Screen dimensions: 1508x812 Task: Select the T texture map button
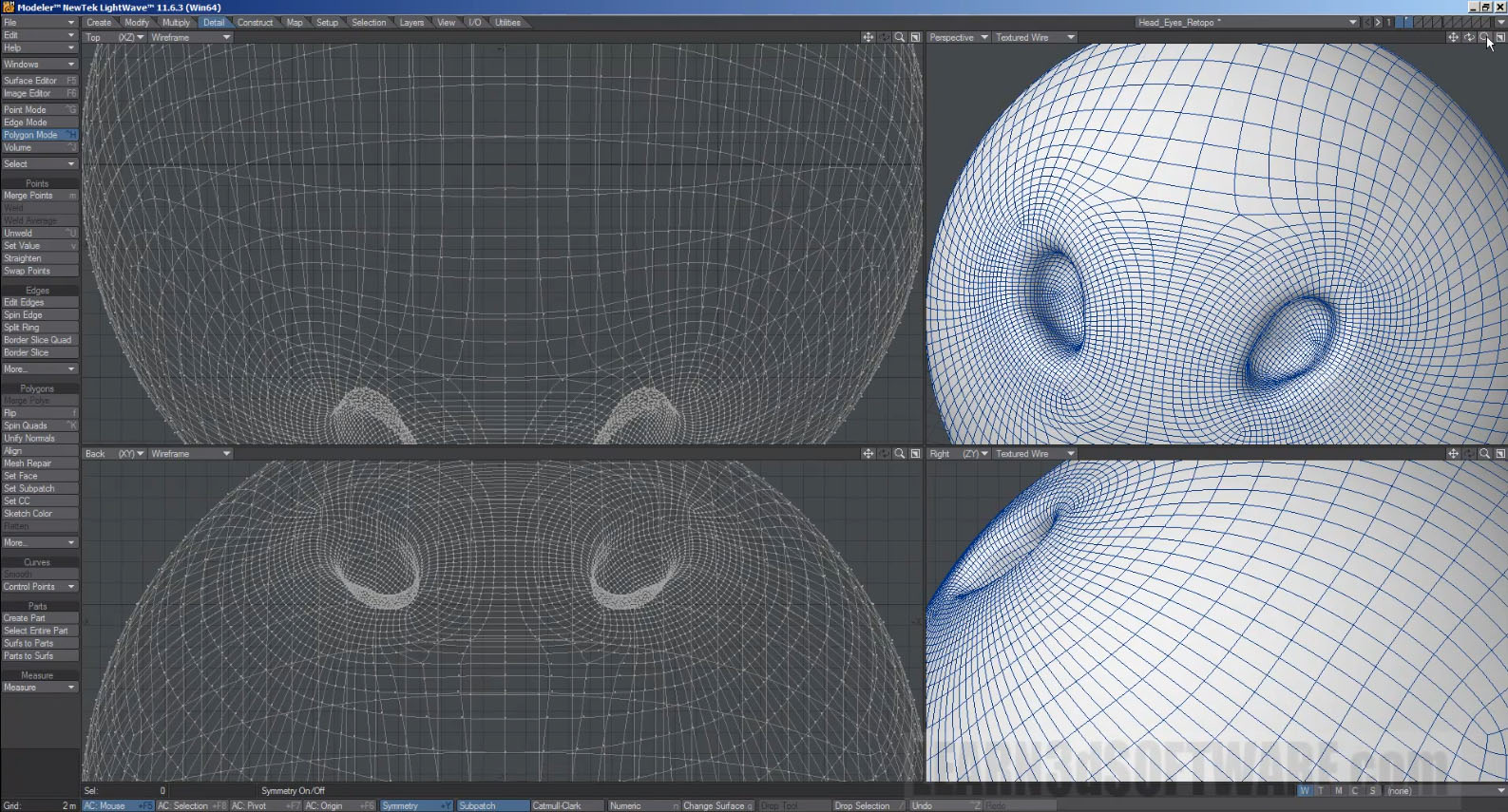coord(1321,791)
